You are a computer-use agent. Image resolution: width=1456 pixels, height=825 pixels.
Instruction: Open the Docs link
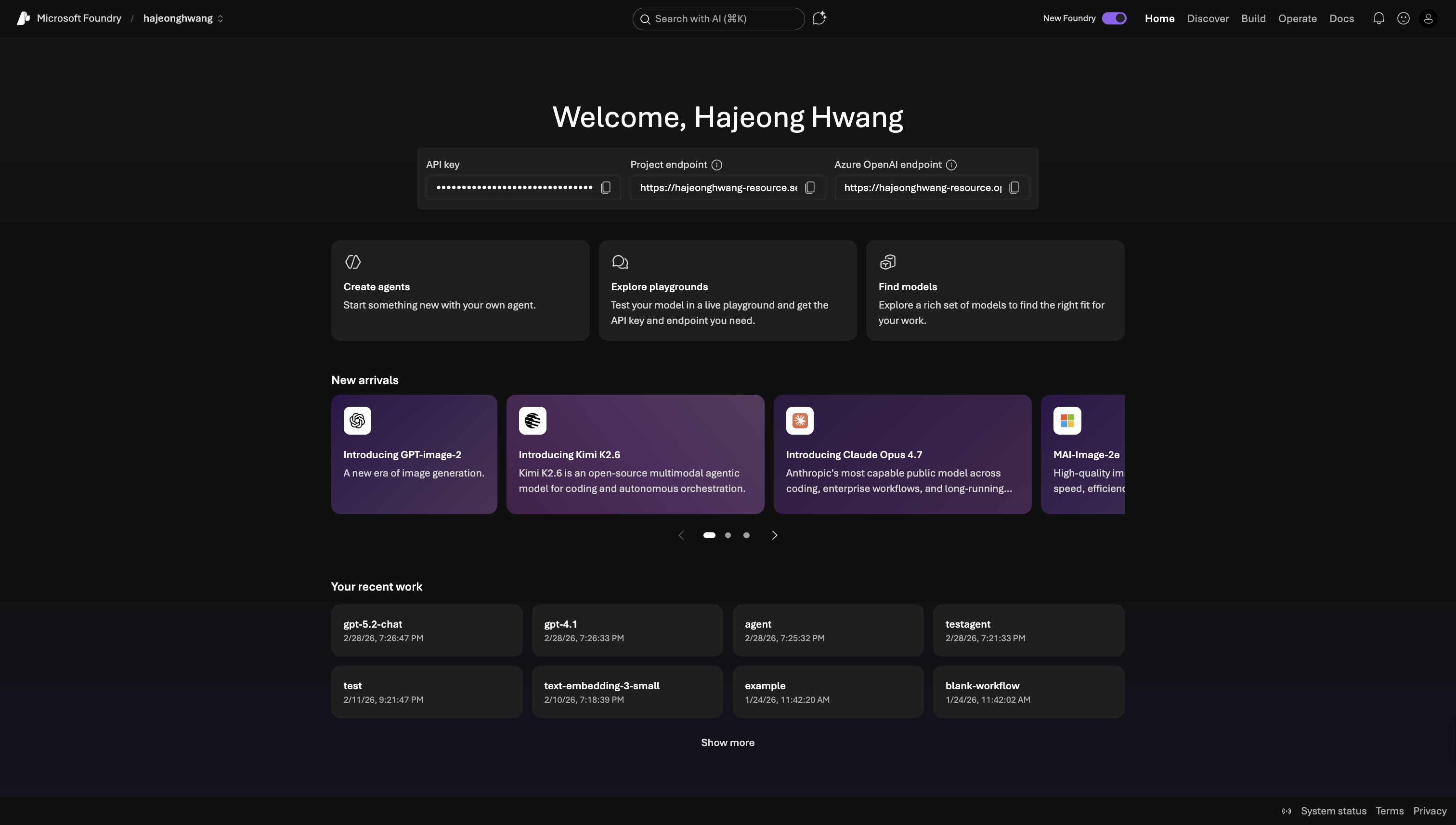1341,18
